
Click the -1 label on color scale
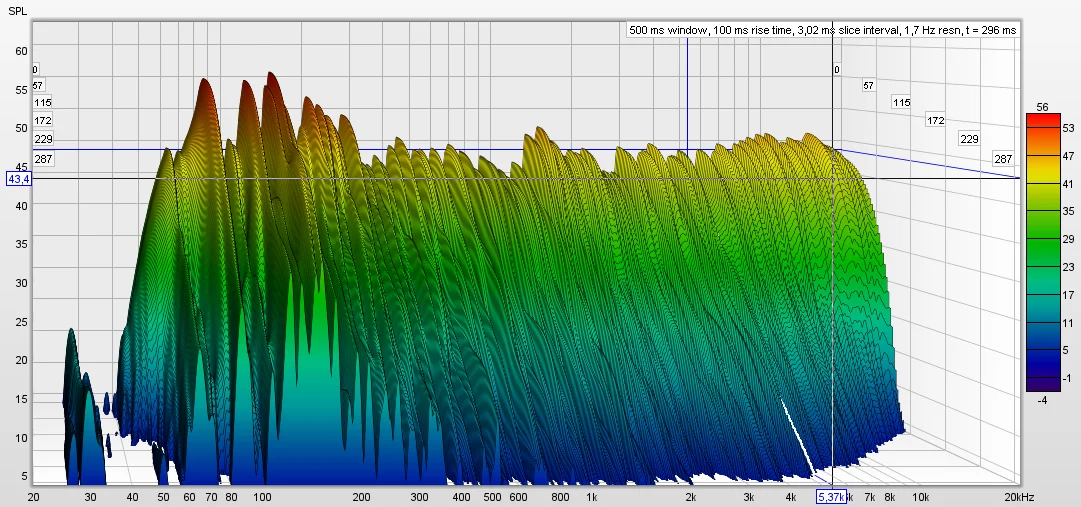[1068, 378]
